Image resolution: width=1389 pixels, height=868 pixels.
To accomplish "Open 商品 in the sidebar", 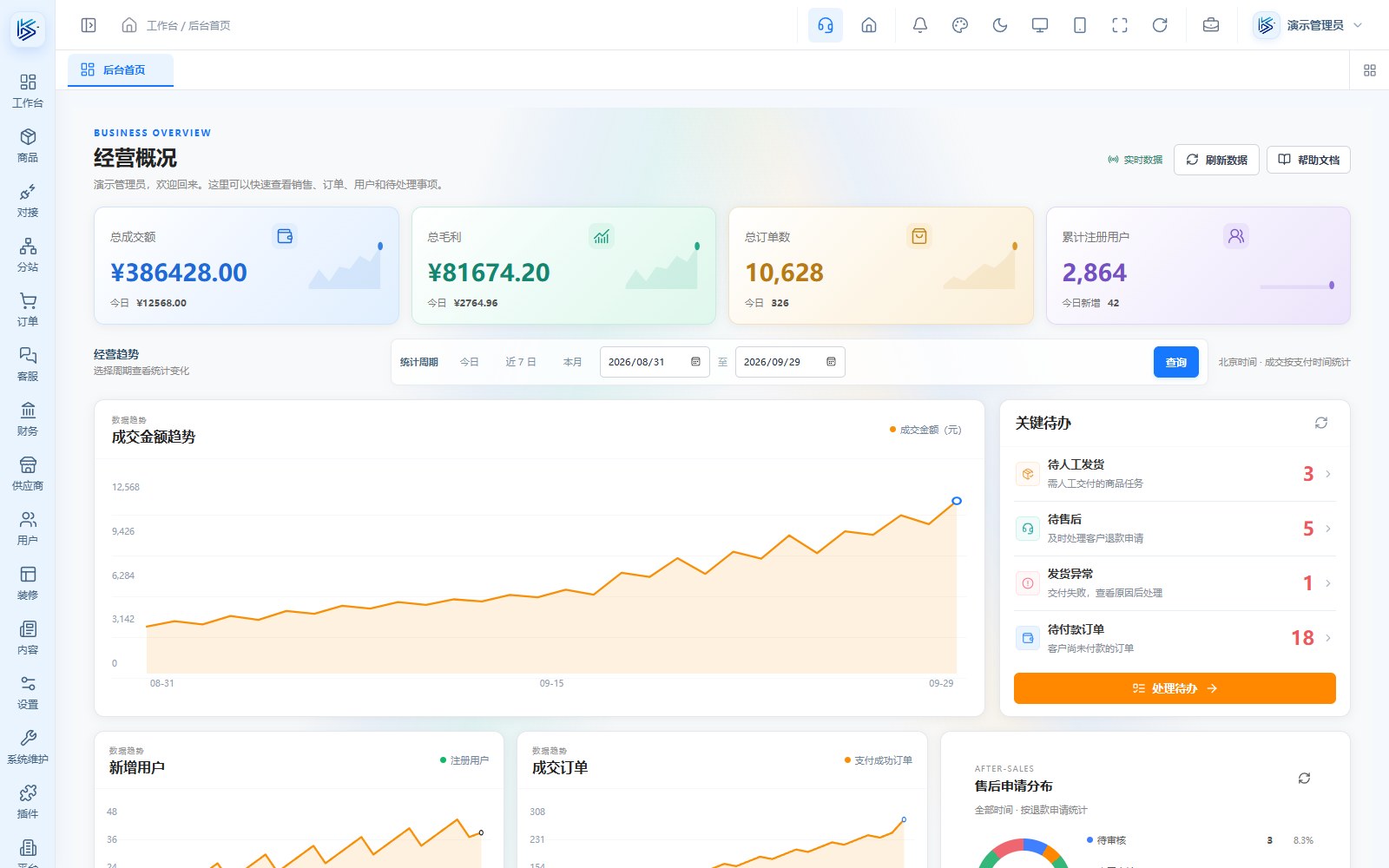I will pos(28,146).
